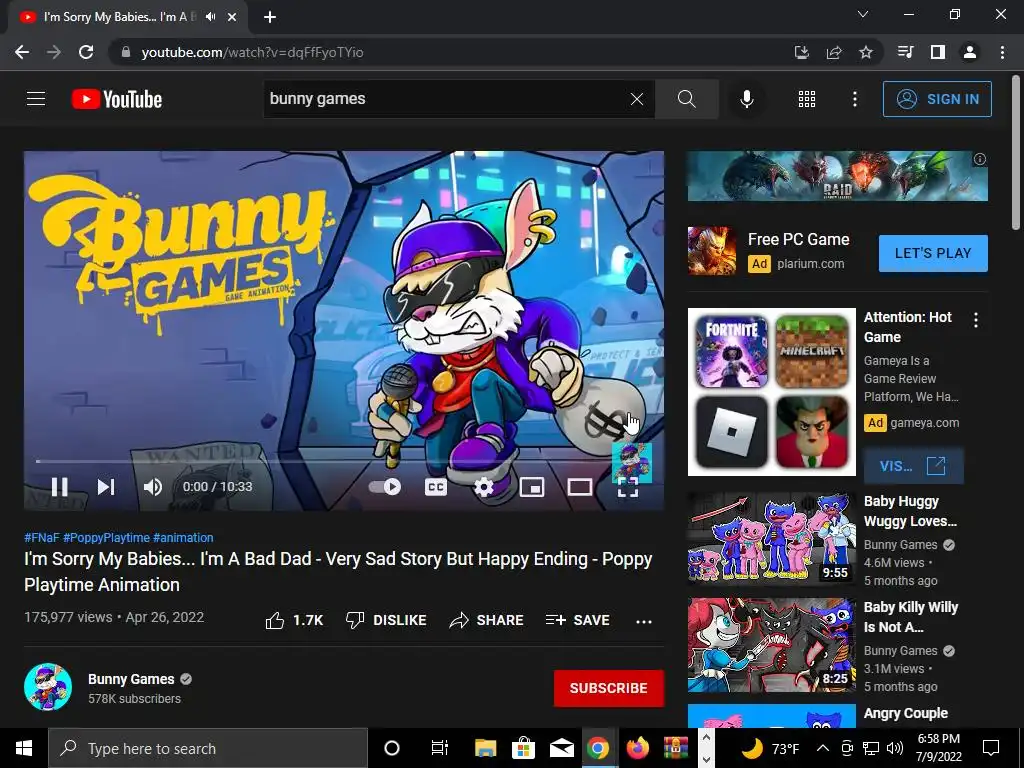
Task: Open Bunny Games channel avatar
Action: 48,687
